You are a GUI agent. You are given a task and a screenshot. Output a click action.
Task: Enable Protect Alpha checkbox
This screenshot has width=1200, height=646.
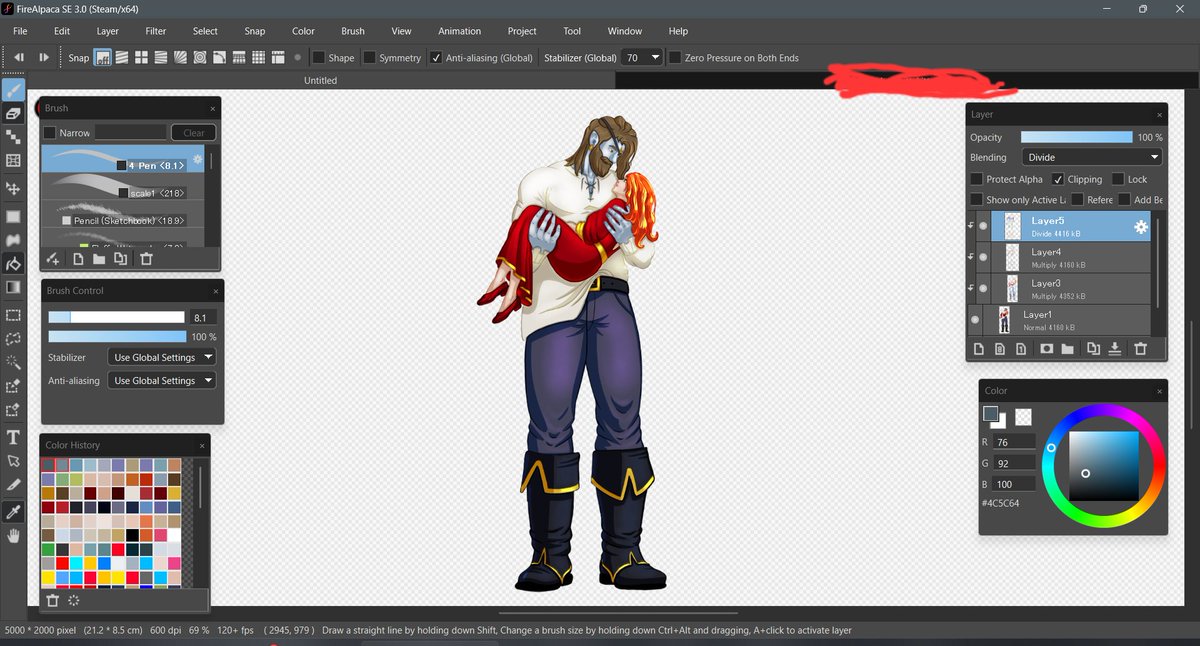[x=976, y=179]
